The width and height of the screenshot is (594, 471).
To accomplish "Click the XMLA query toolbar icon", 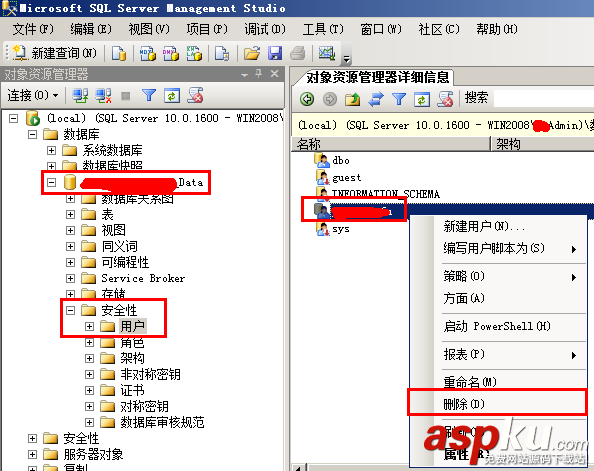I will point(194,53).
